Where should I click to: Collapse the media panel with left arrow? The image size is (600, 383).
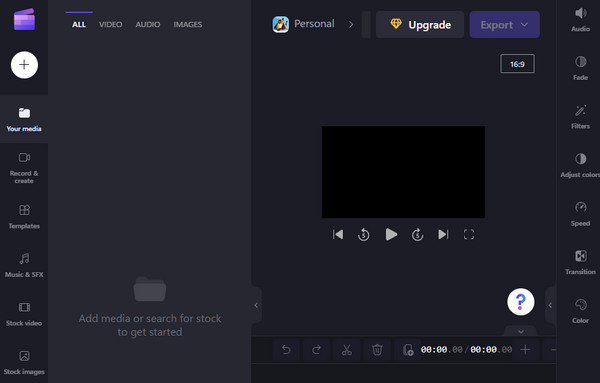256,305
